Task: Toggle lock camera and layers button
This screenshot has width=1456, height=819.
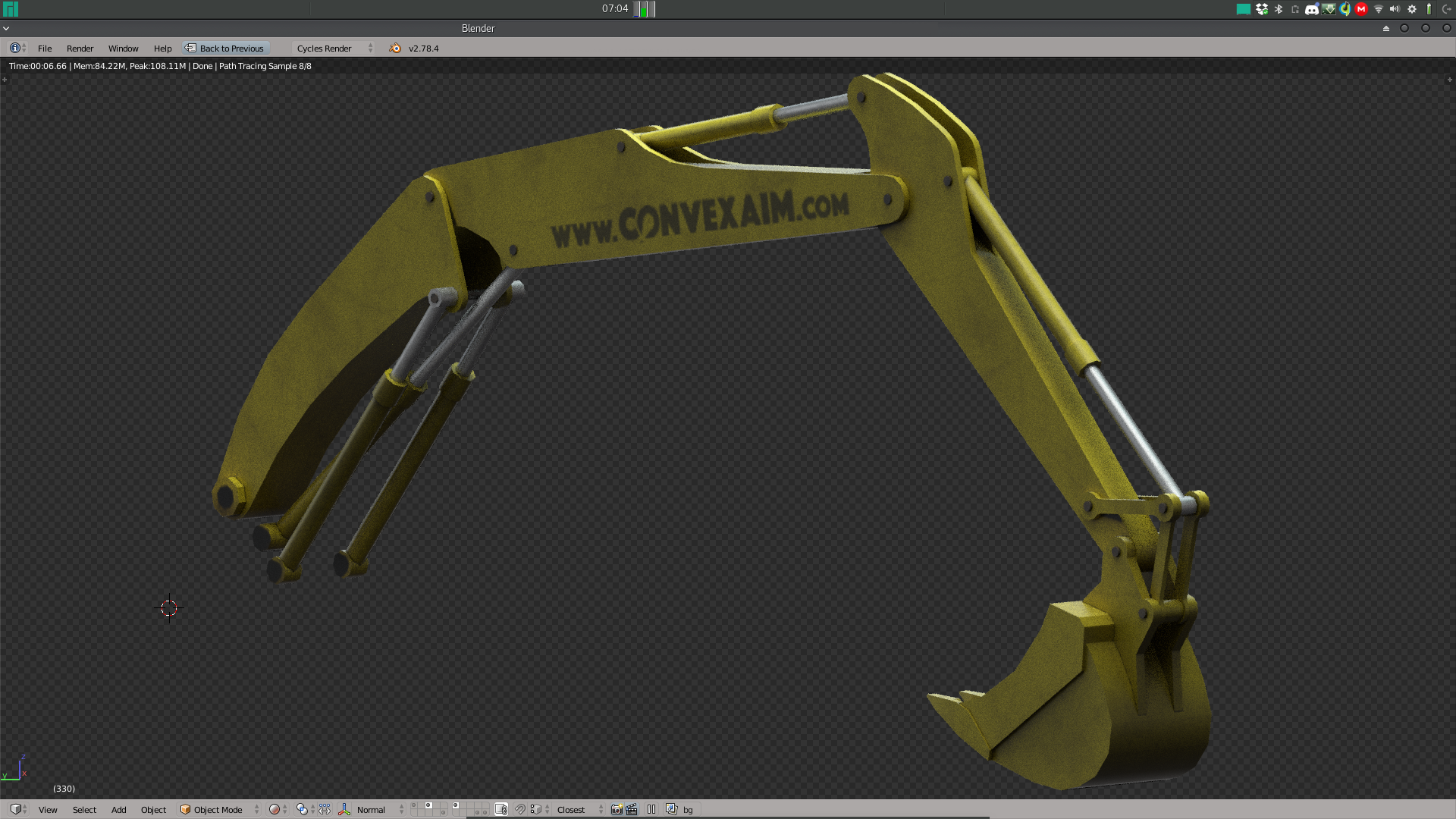Action: pos(501,809)
